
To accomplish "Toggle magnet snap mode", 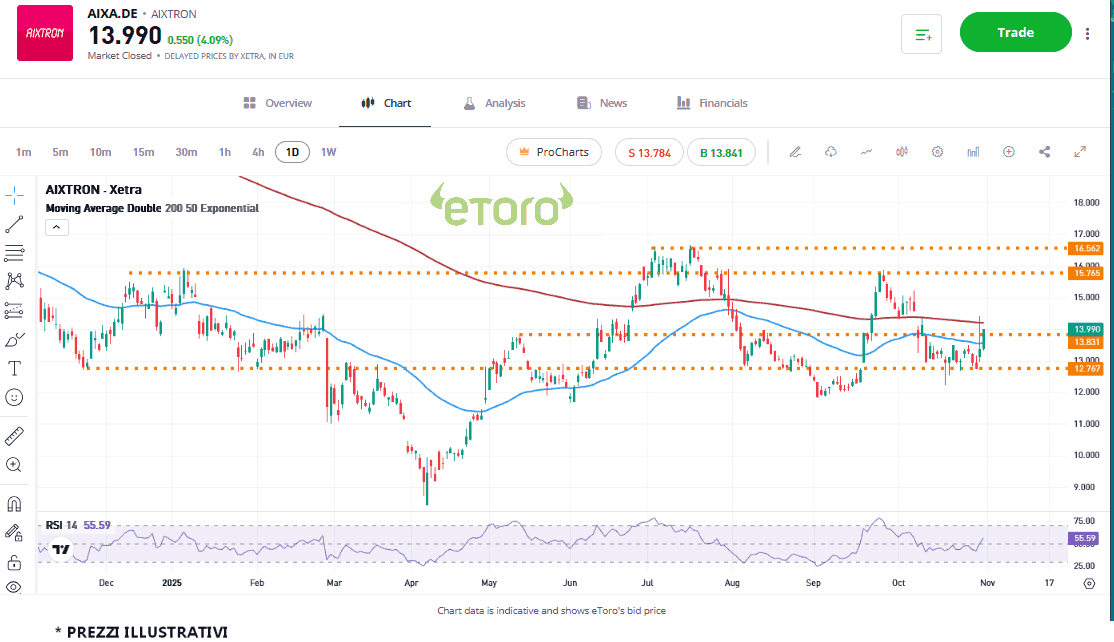I will 14,504.
